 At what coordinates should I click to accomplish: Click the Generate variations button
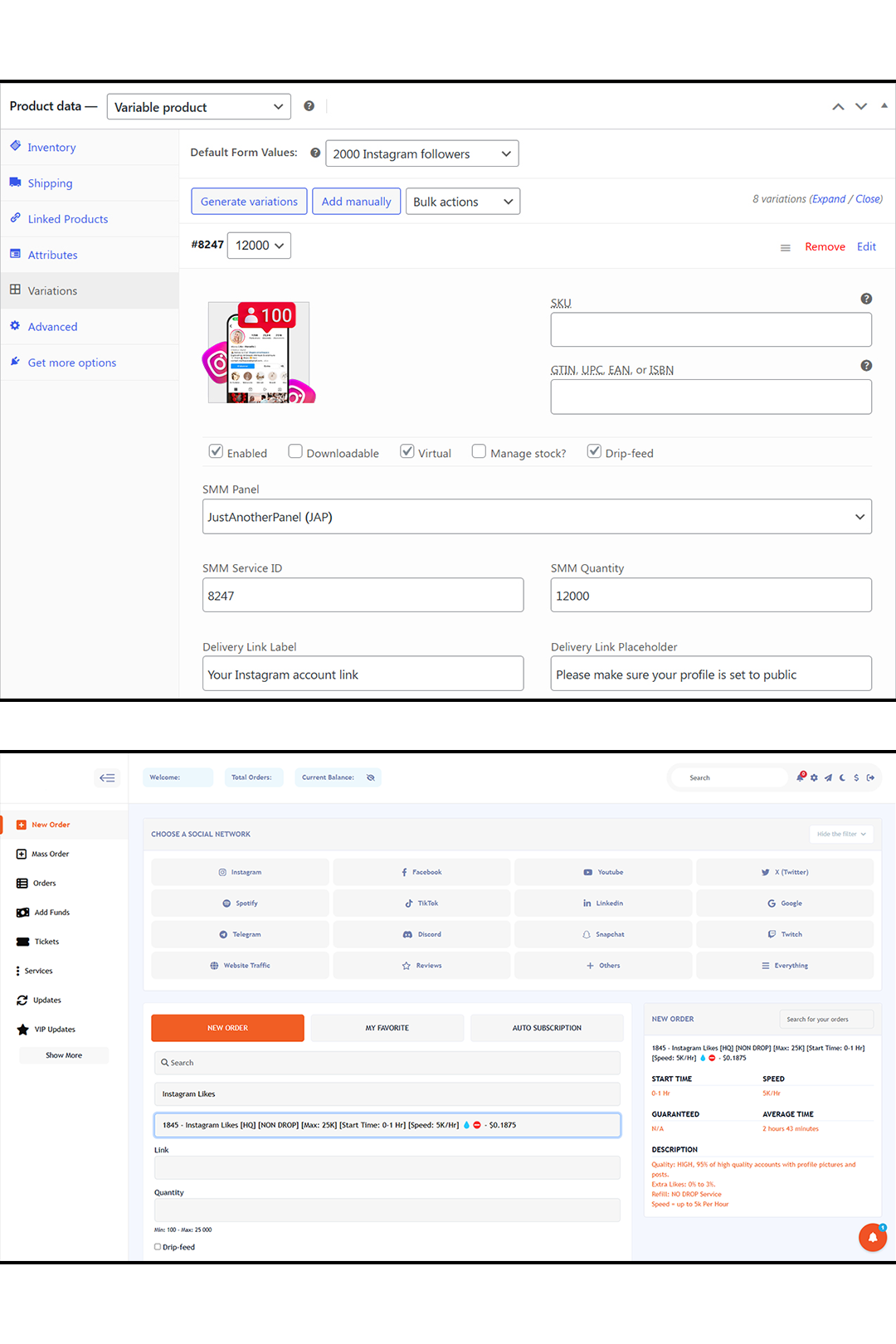tap(249, 202)
